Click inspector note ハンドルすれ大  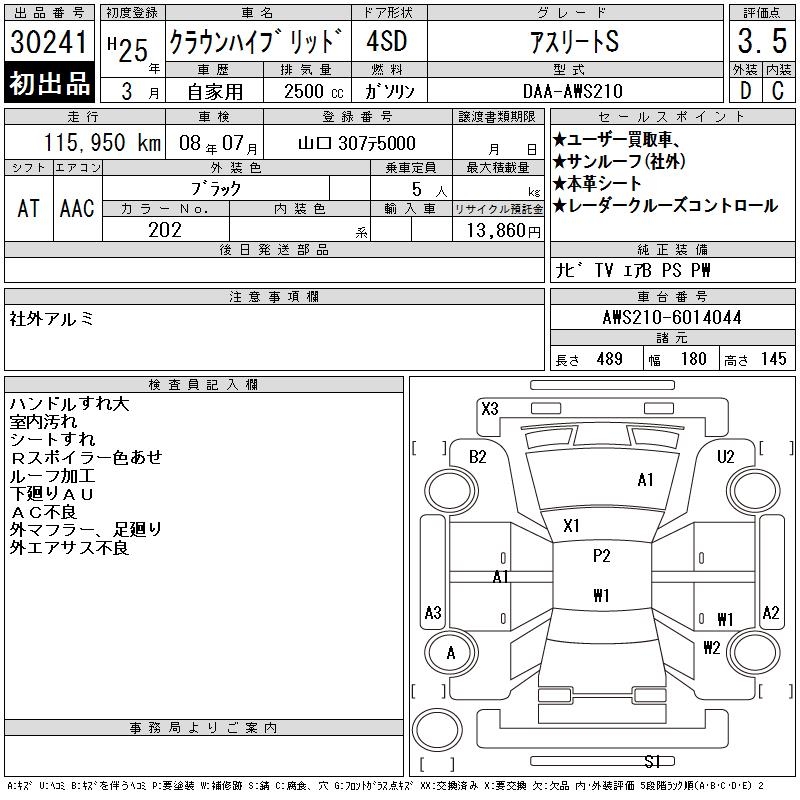tap(69, 404)
